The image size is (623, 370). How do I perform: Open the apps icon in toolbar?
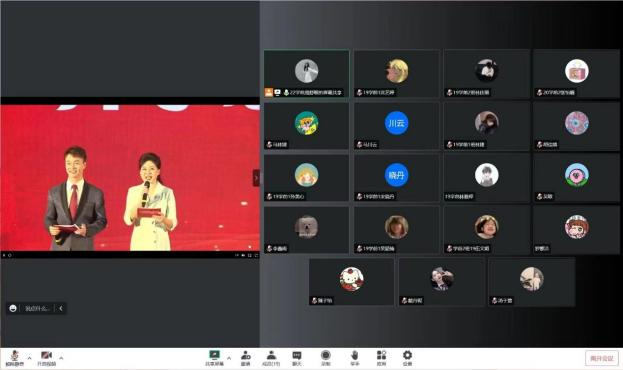click(x=381, y=358)
